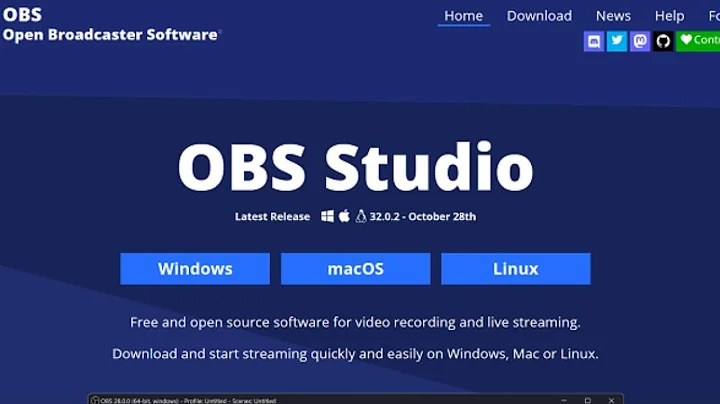
Task: Click the Apple logo in Latest Release
Action: [344, 216]
